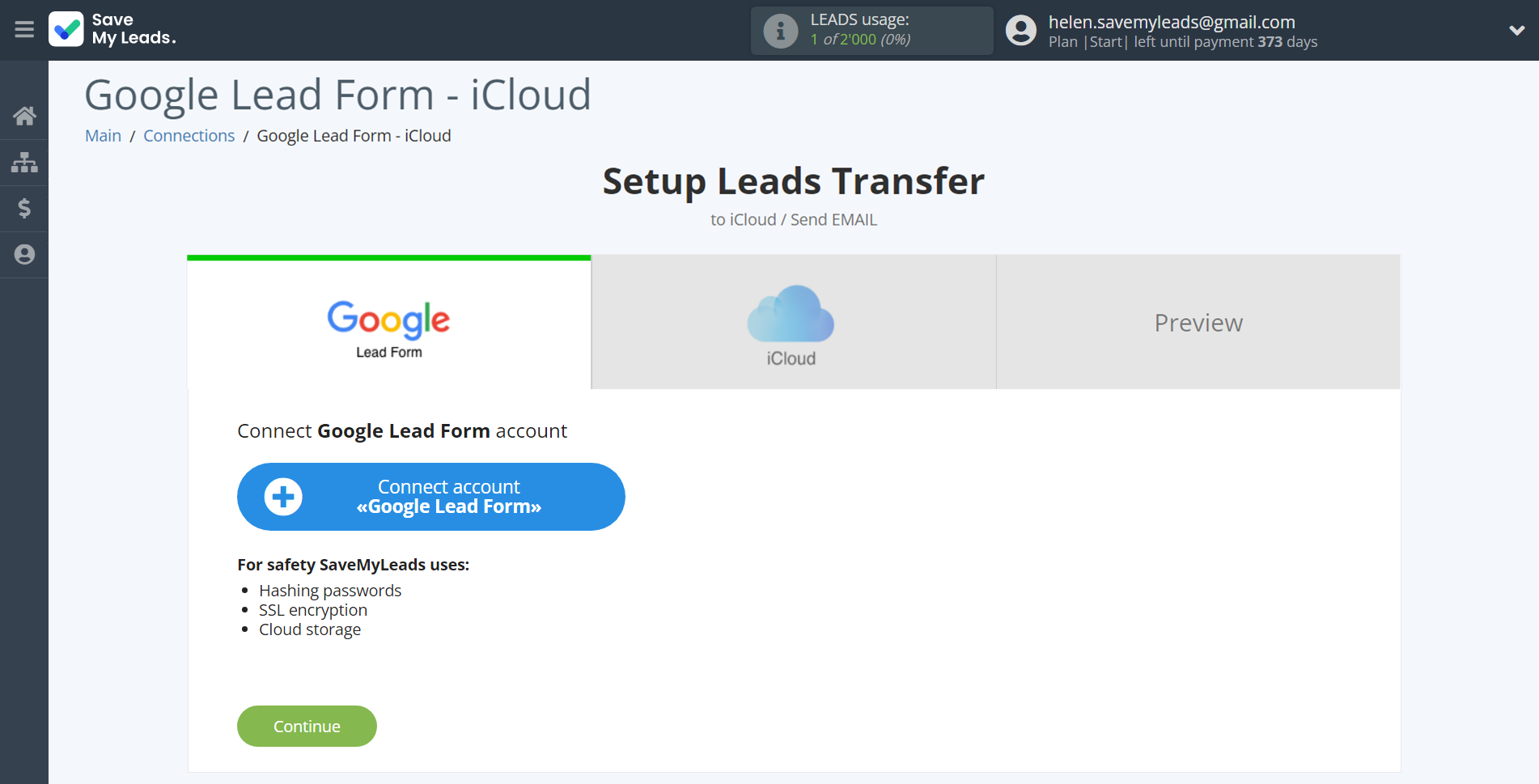Select the Google Lead Form tab

pos(389,323)
